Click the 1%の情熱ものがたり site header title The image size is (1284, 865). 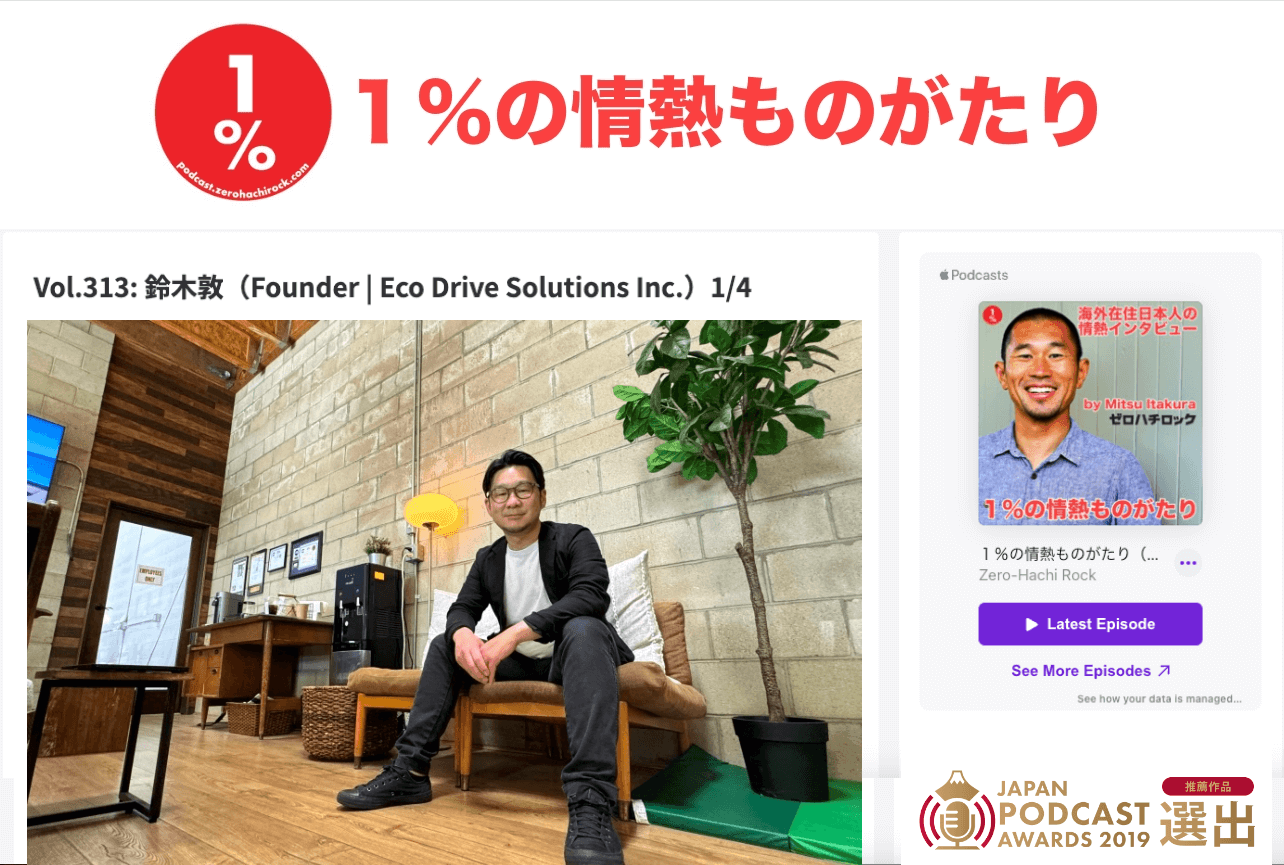click(x=726, y=112)
